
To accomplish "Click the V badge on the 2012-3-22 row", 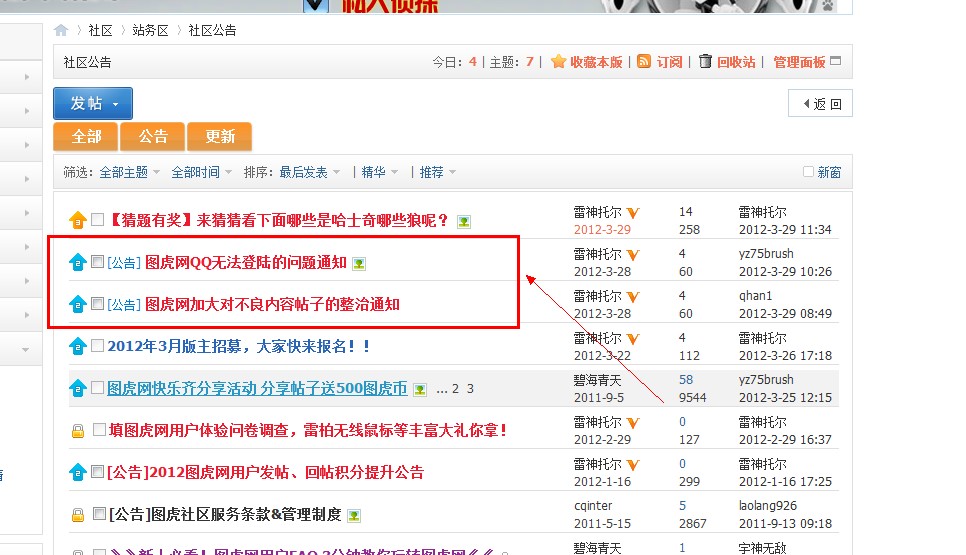I will click(633, 339).
